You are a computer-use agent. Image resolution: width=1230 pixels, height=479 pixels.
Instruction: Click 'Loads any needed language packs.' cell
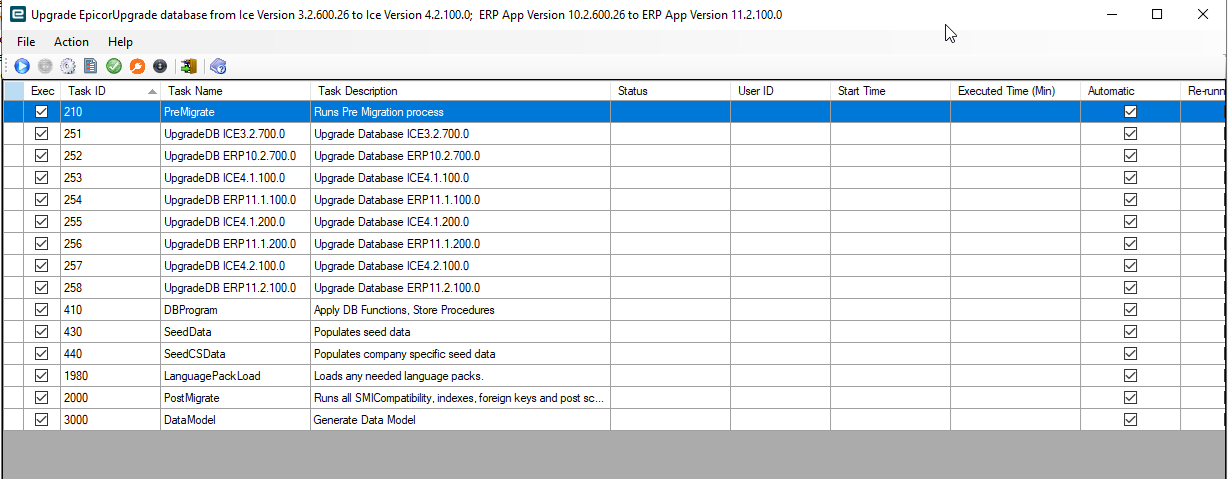point(460,376)
